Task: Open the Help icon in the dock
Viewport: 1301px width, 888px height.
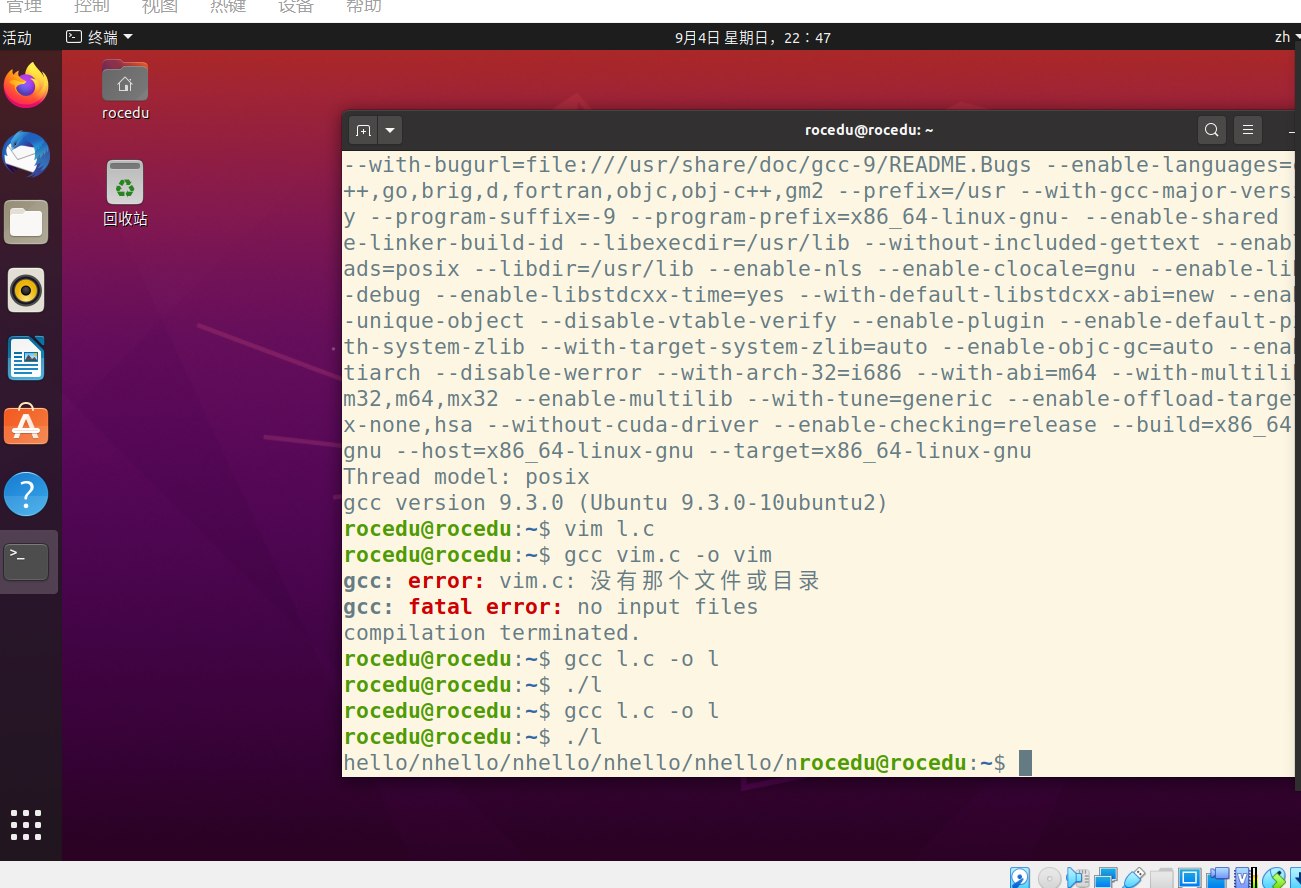Action: [x=26, y=494]
